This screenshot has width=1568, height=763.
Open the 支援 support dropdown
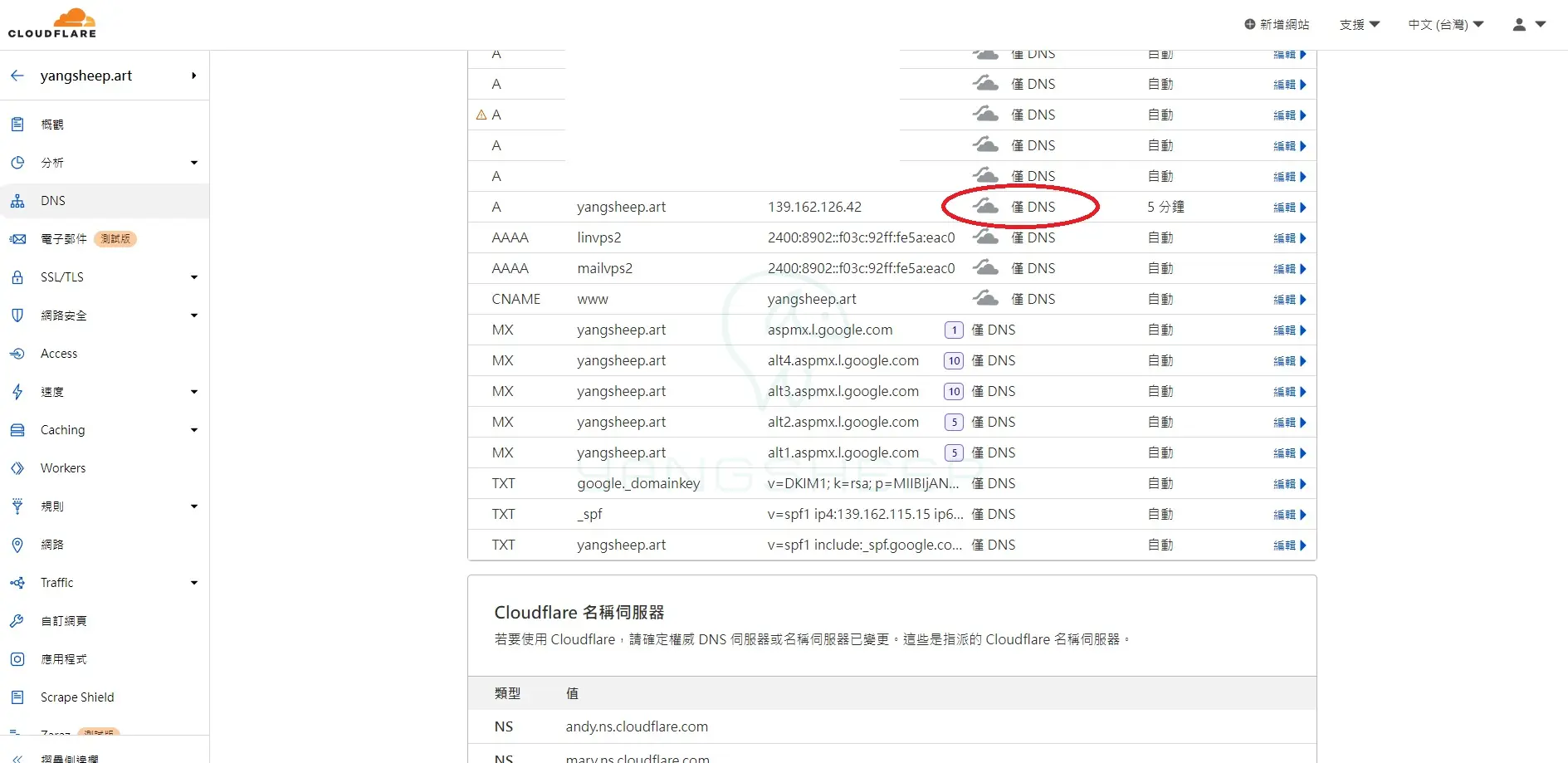point(1360,25)
